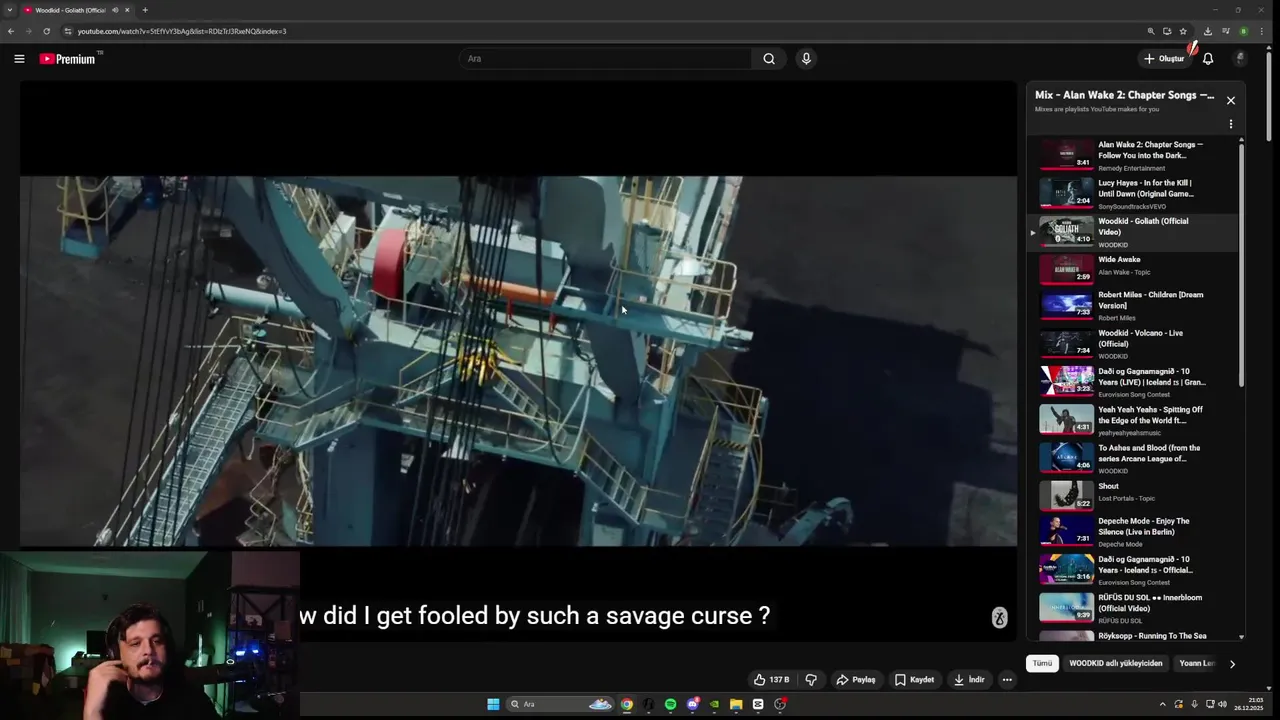
Task: Dislike the video with thumbs down
Action: [x=811, y=680]
